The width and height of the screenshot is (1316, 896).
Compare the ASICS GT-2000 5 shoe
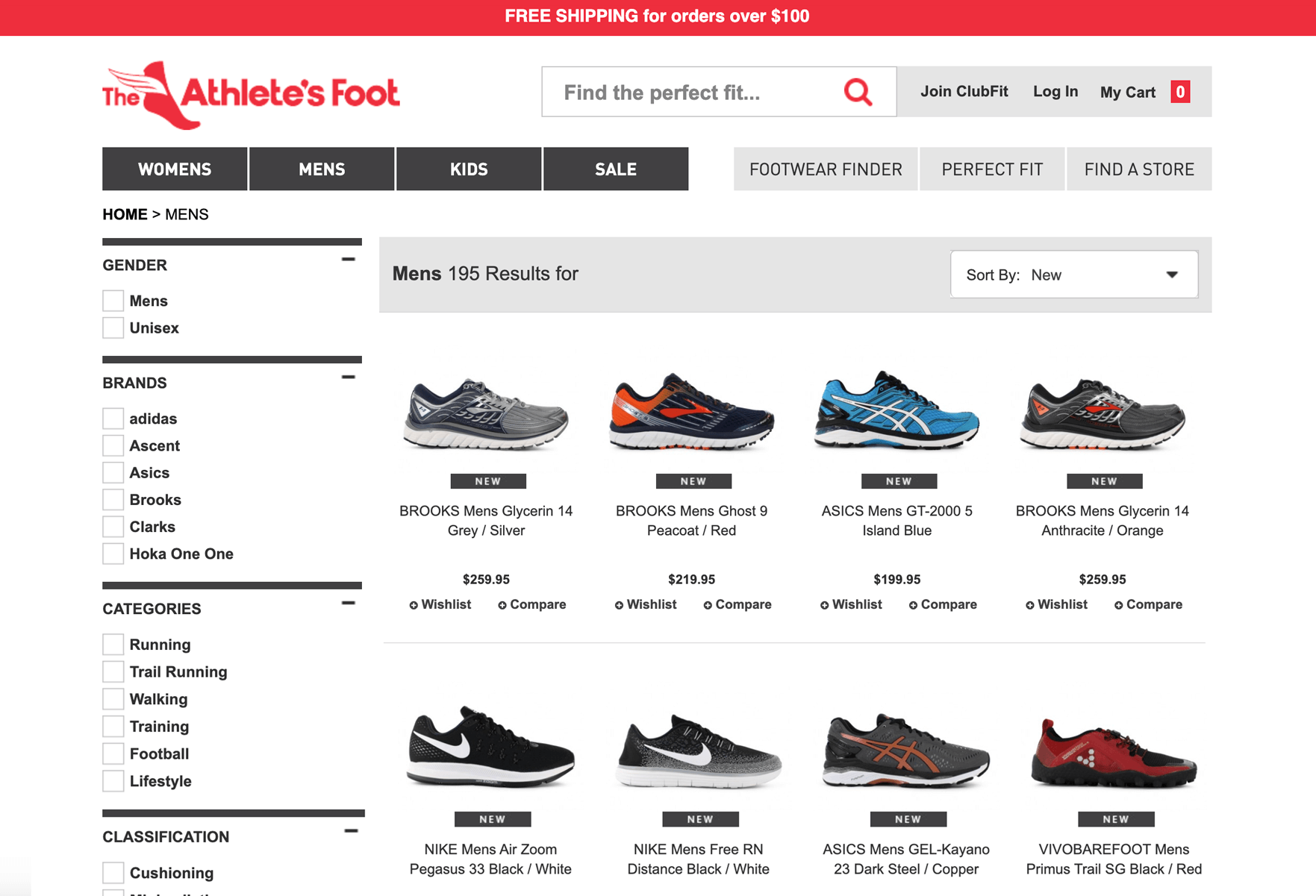click(943, 604)
